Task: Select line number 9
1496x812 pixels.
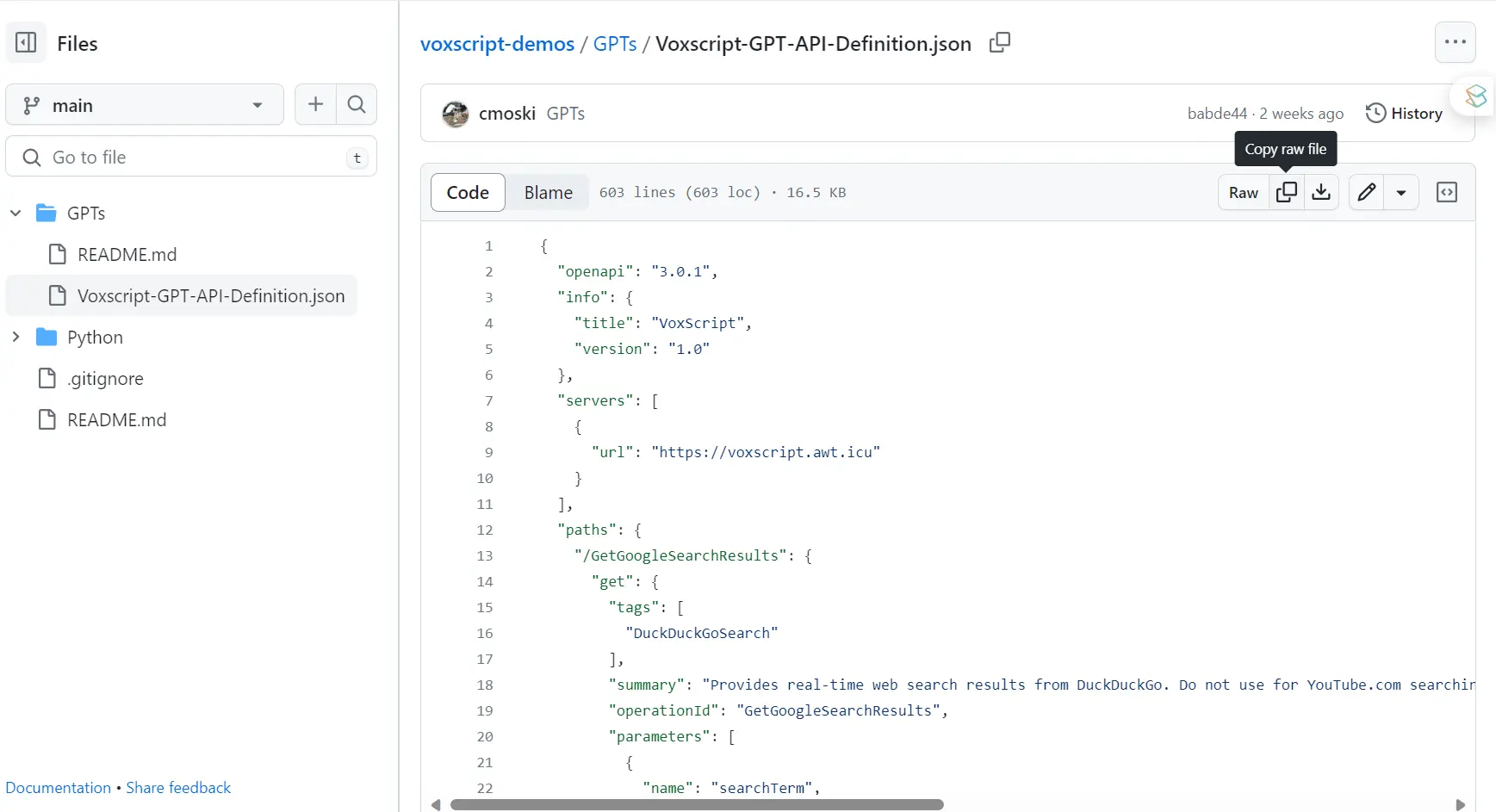Action: pos(488,452)
